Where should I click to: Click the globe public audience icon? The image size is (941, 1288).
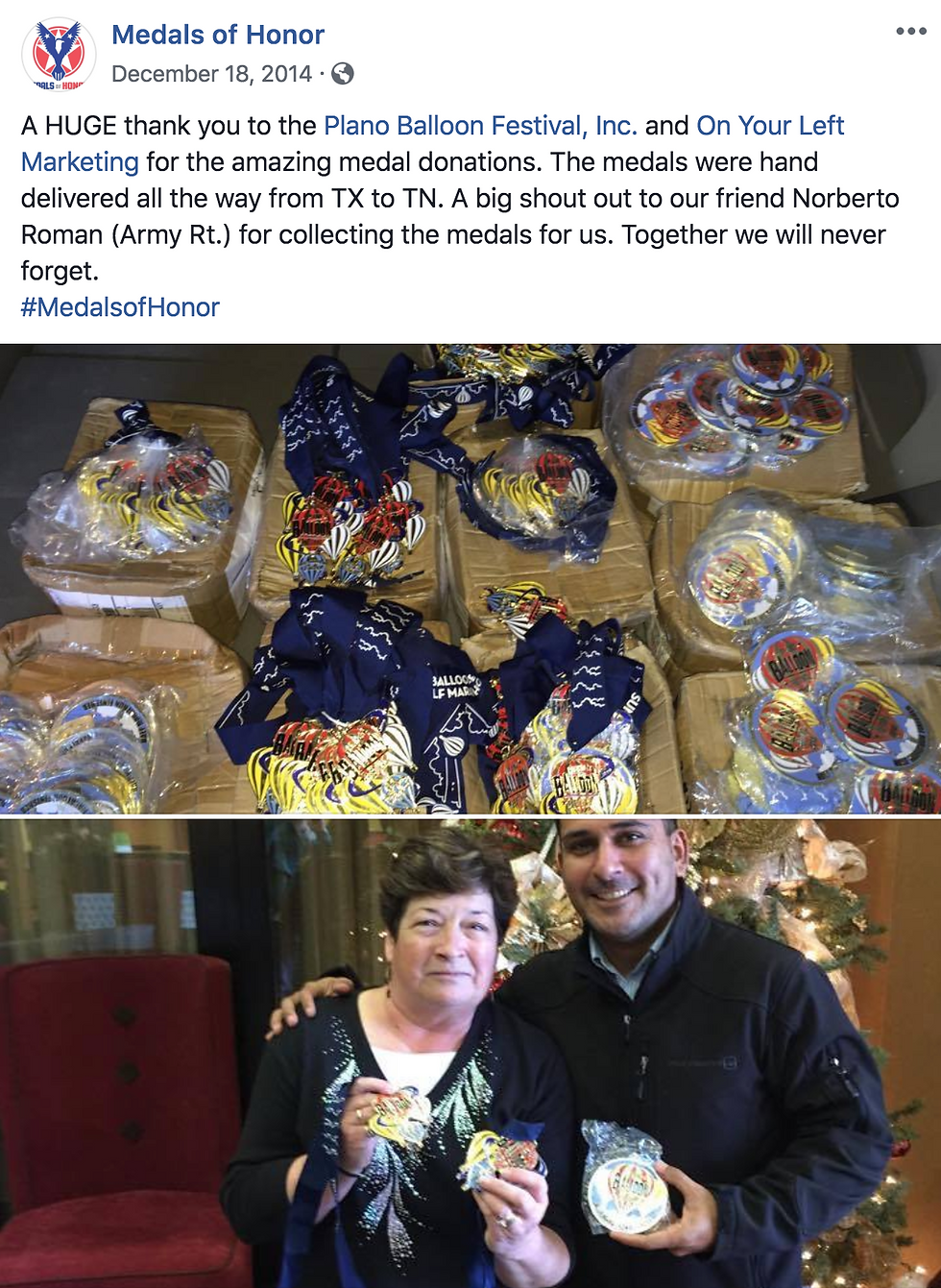click(x=343, y=74)
